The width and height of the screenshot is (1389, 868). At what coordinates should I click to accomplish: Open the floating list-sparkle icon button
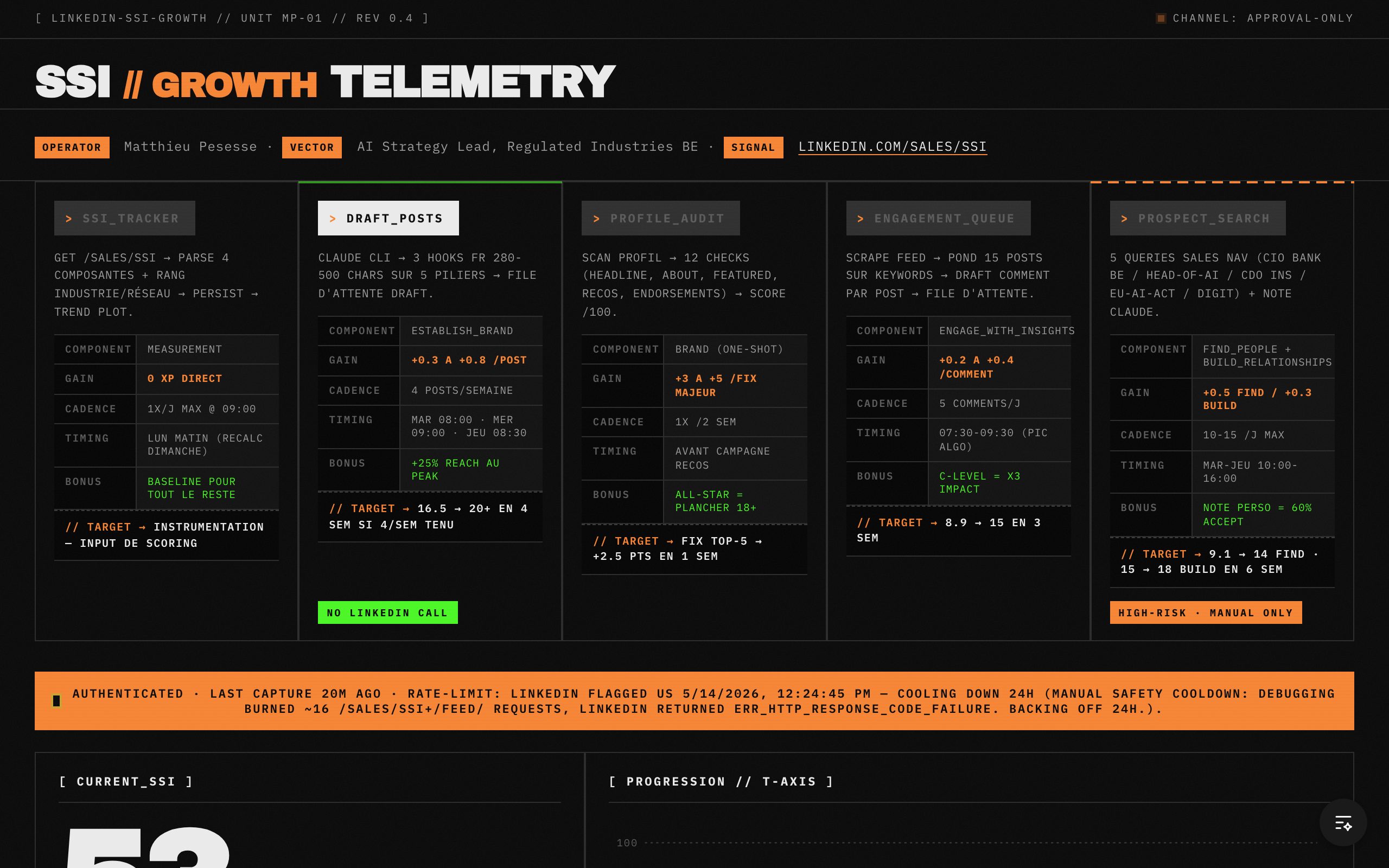pos(1342,822)
